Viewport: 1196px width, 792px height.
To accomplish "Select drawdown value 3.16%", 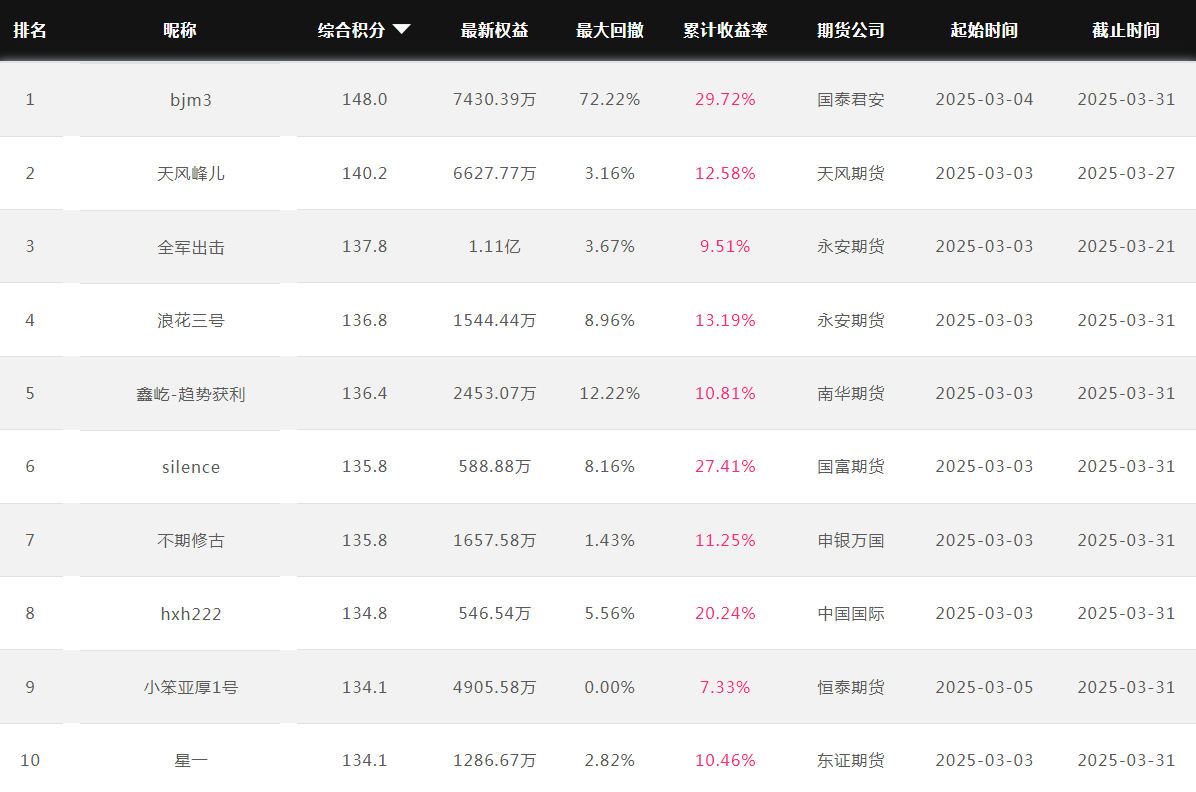I will tap(609, 173).
